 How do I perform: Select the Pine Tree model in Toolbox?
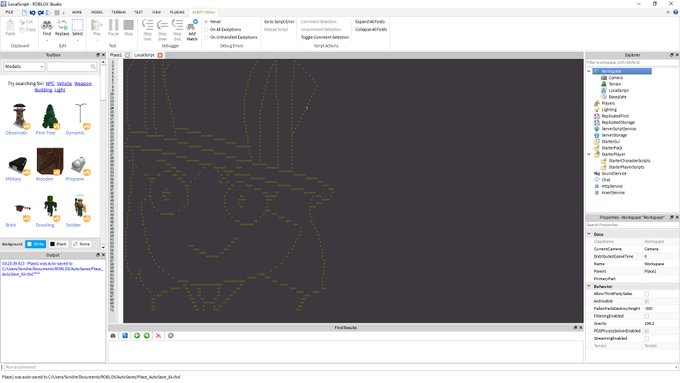click(49, 116)
